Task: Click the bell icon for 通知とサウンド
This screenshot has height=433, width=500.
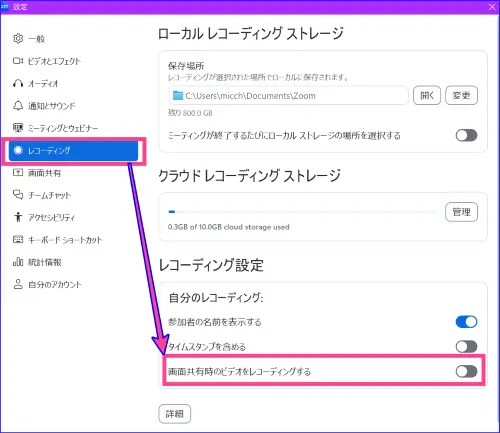Action: pos(18,106)
